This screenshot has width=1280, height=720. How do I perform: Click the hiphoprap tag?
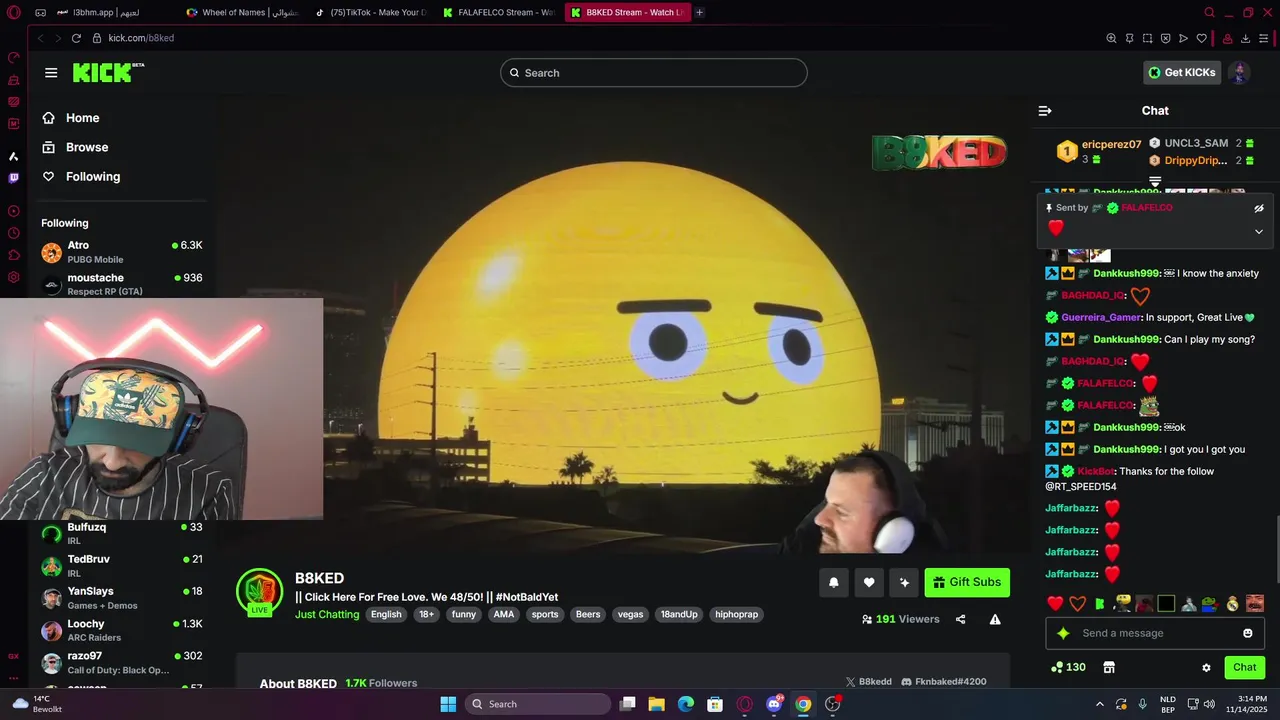click(736, 614)
